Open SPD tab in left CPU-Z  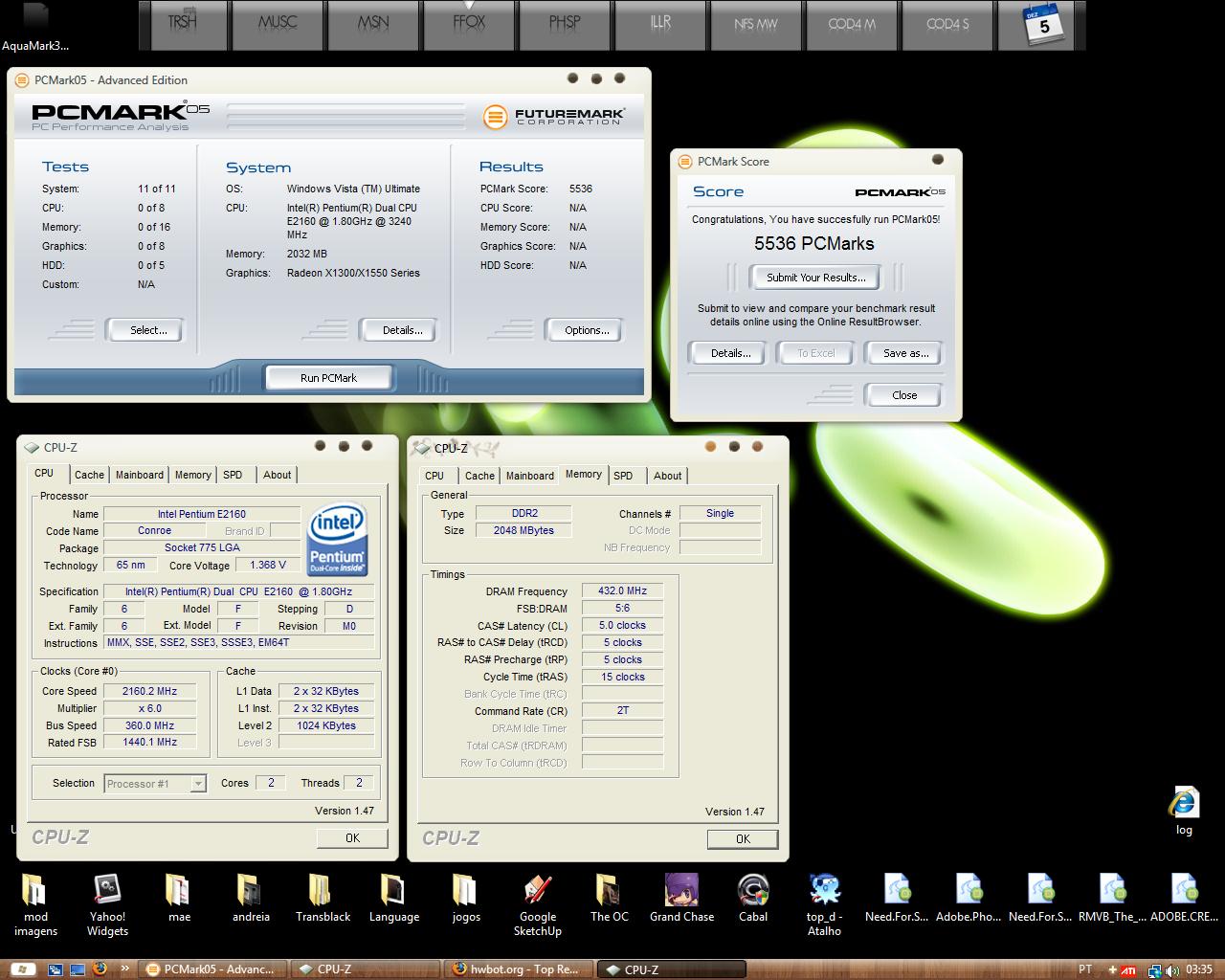233,475
